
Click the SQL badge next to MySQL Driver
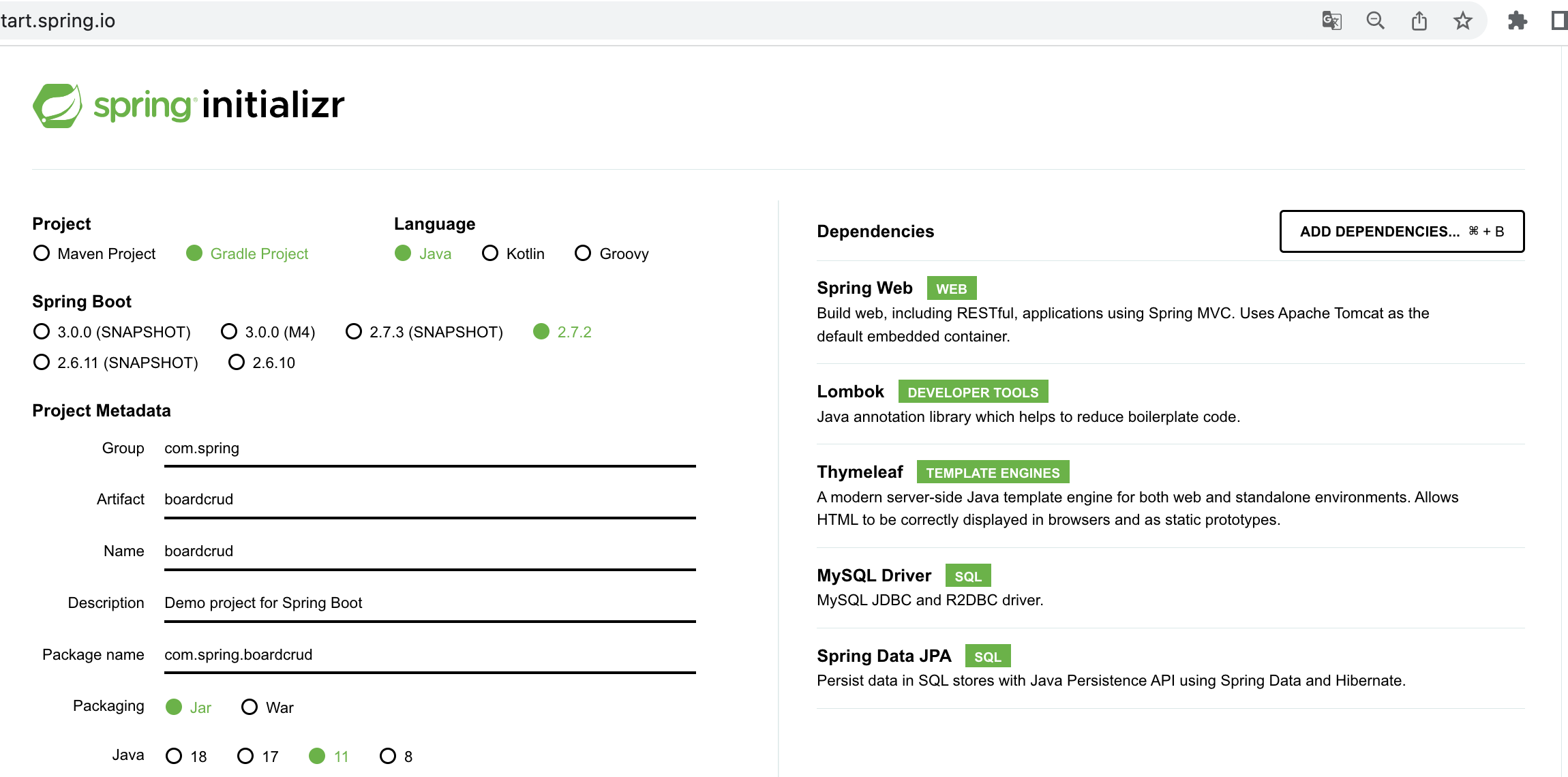point(968,576)
